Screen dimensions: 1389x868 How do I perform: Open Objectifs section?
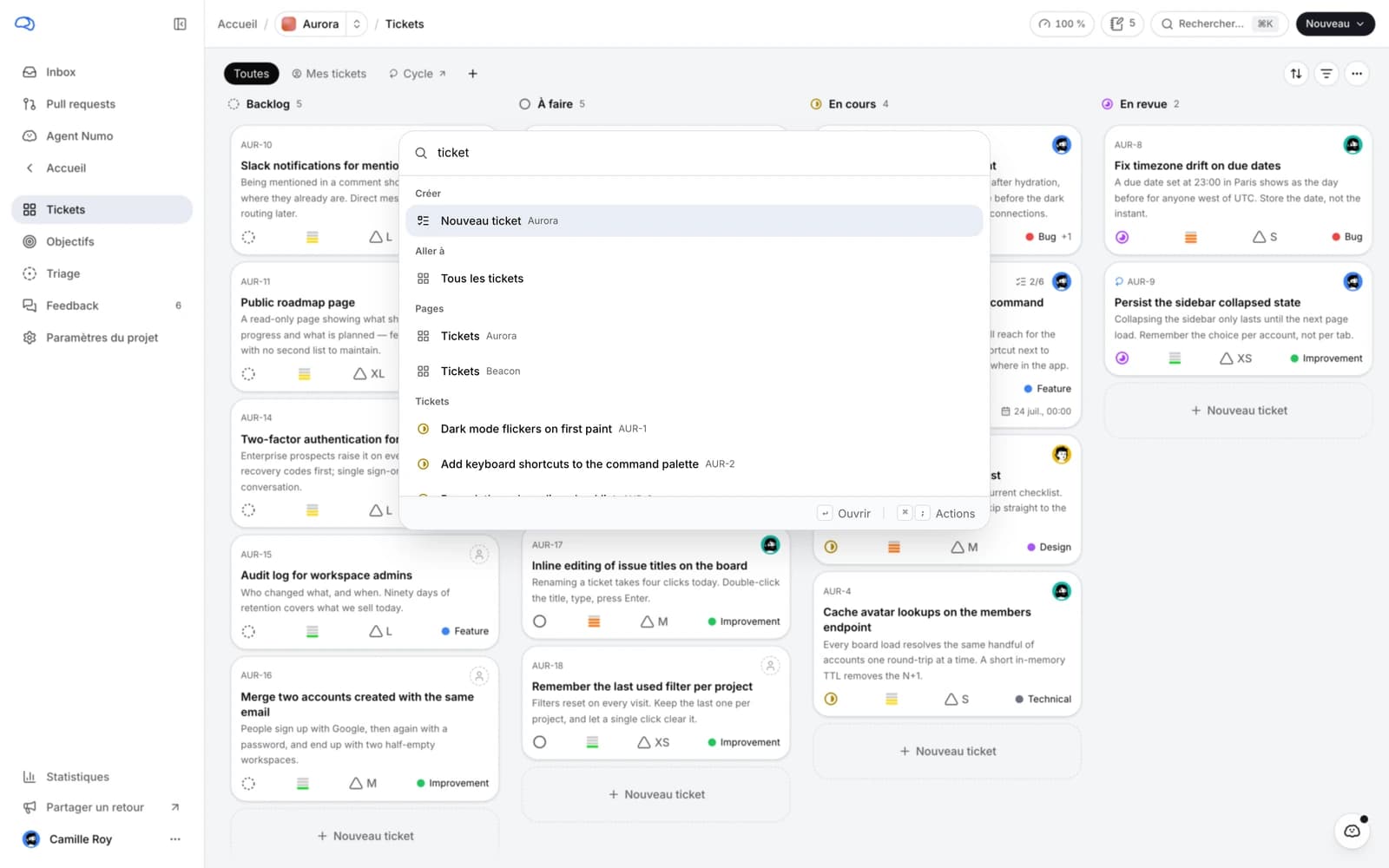(x=102, y=241)
